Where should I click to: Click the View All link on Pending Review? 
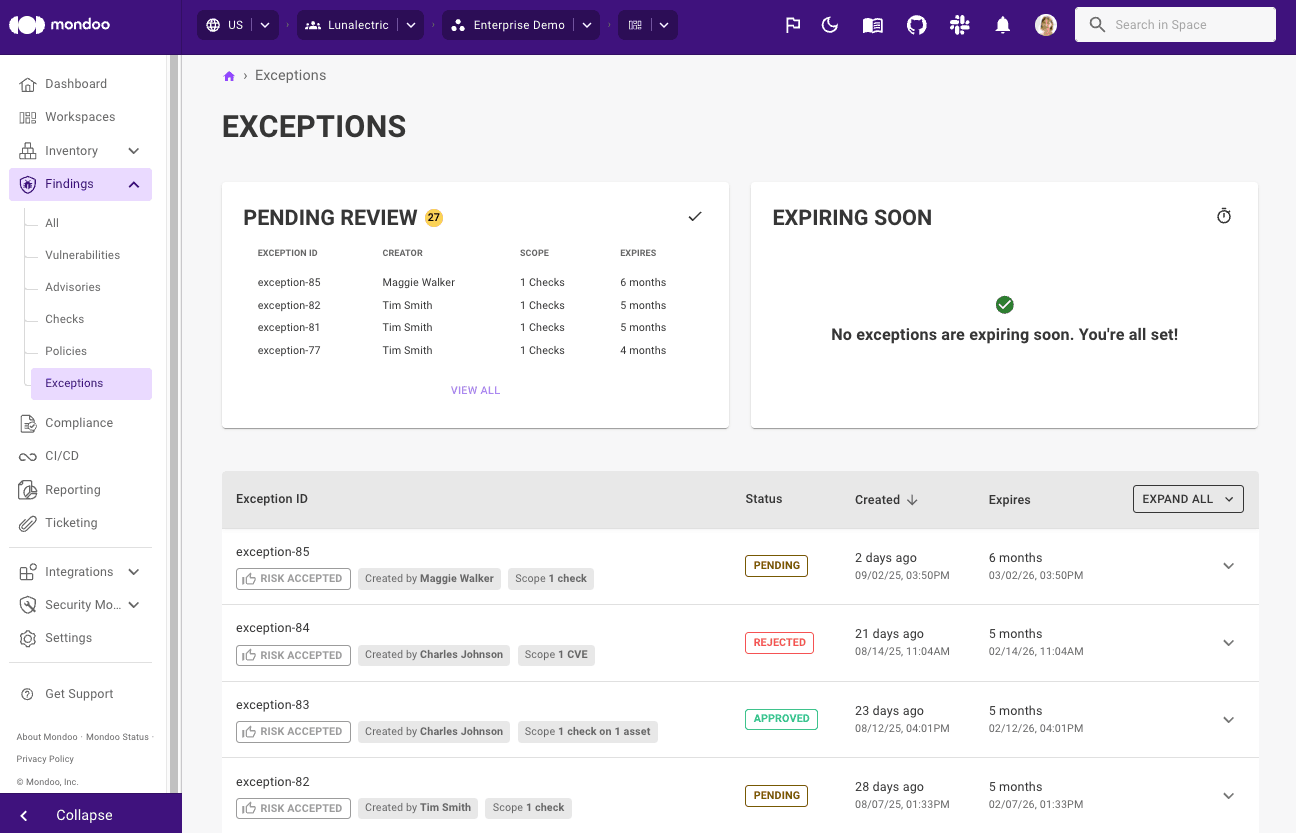click(475, 390)
